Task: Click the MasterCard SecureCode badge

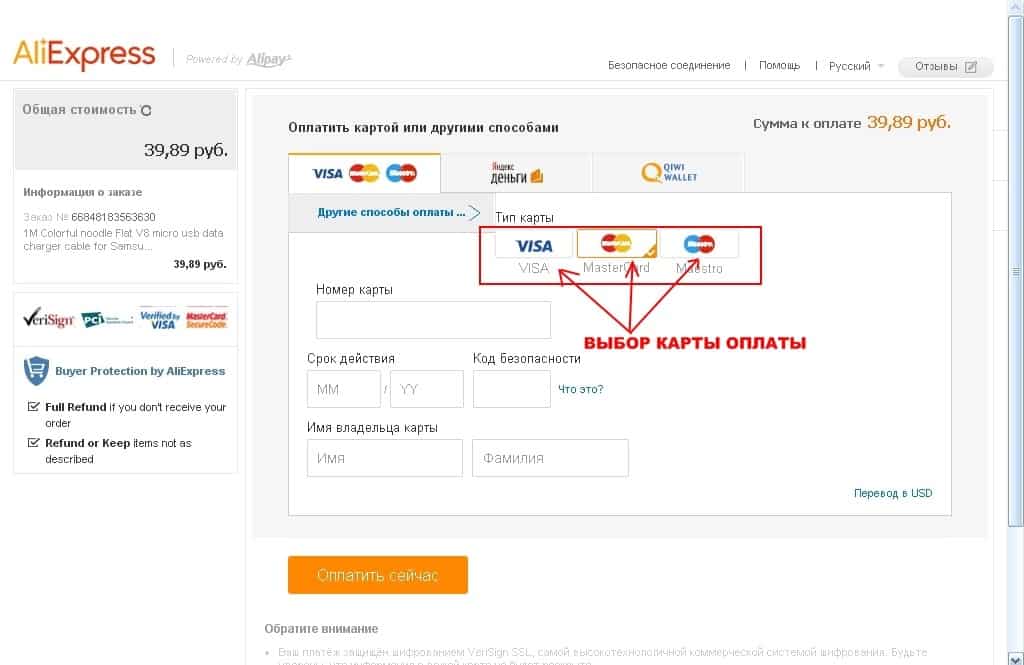Action: pos(207,319)
